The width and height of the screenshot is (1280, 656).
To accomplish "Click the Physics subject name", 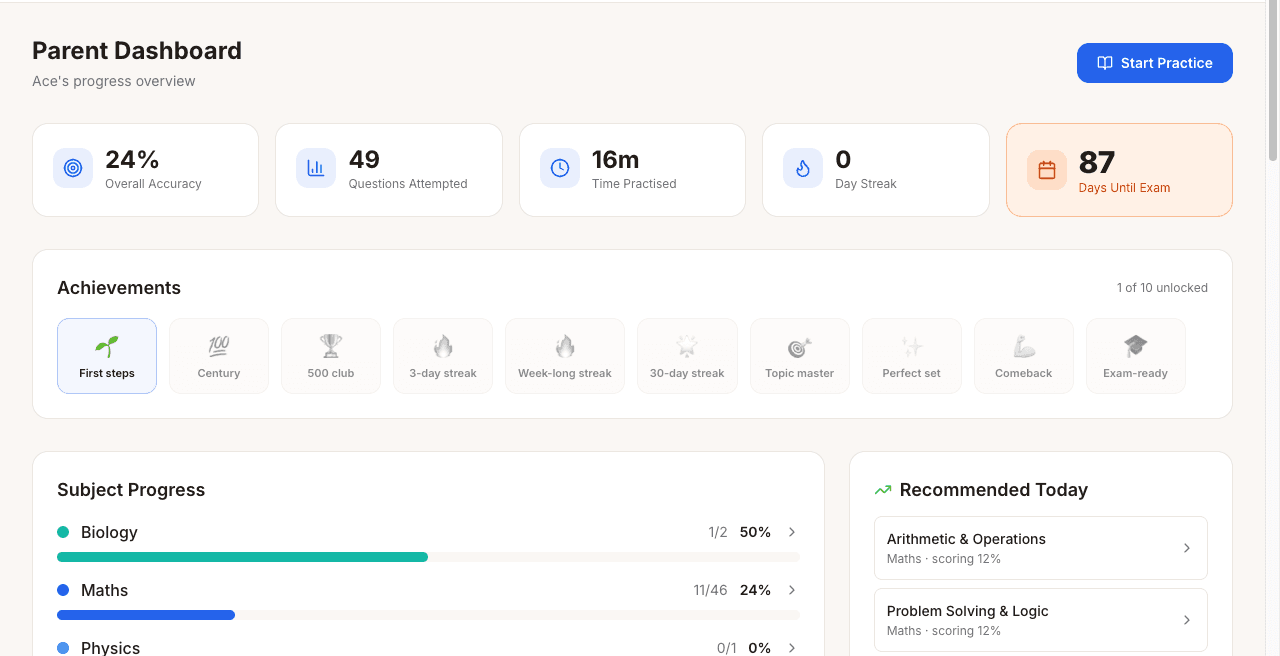I will point(110,648).
